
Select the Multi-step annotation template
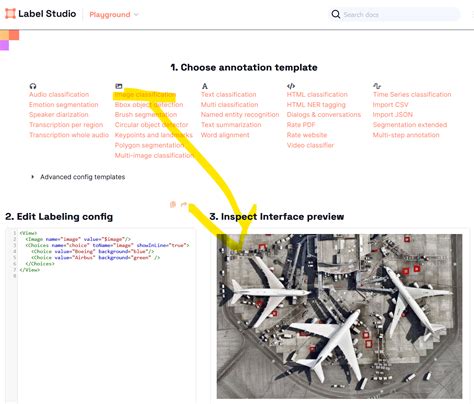point(406,135)
